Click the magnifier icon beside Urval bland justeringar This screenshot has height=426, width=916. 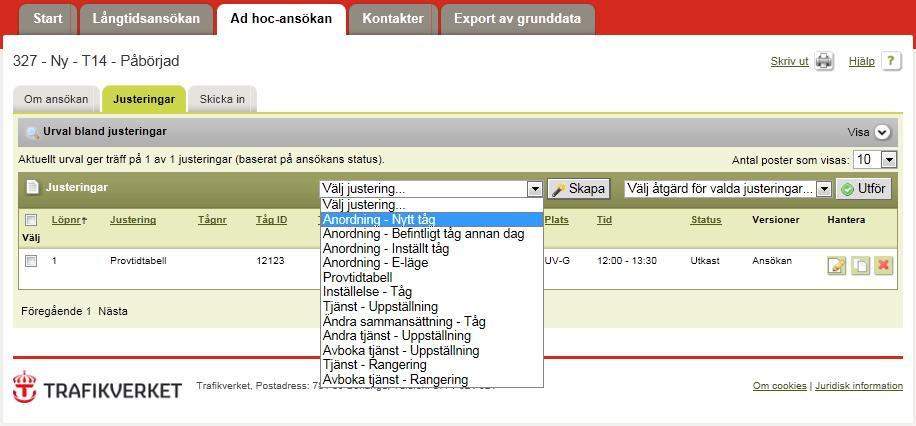click(33, 133)
